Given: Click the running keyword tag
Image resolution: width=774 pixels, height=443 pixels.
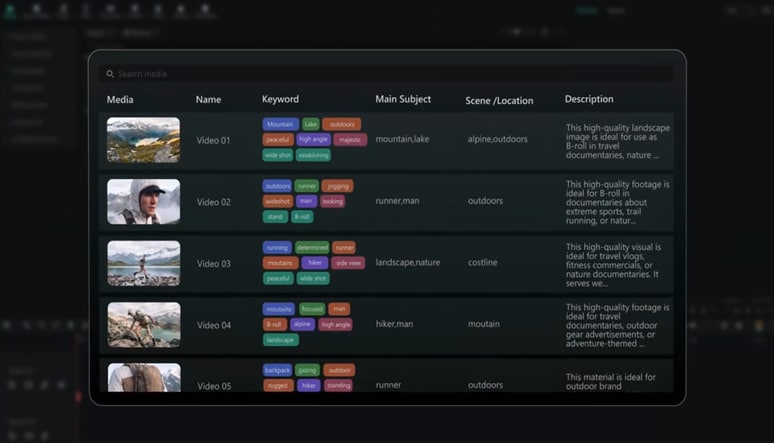Looking at the screenshot, I should pos(277,247).
